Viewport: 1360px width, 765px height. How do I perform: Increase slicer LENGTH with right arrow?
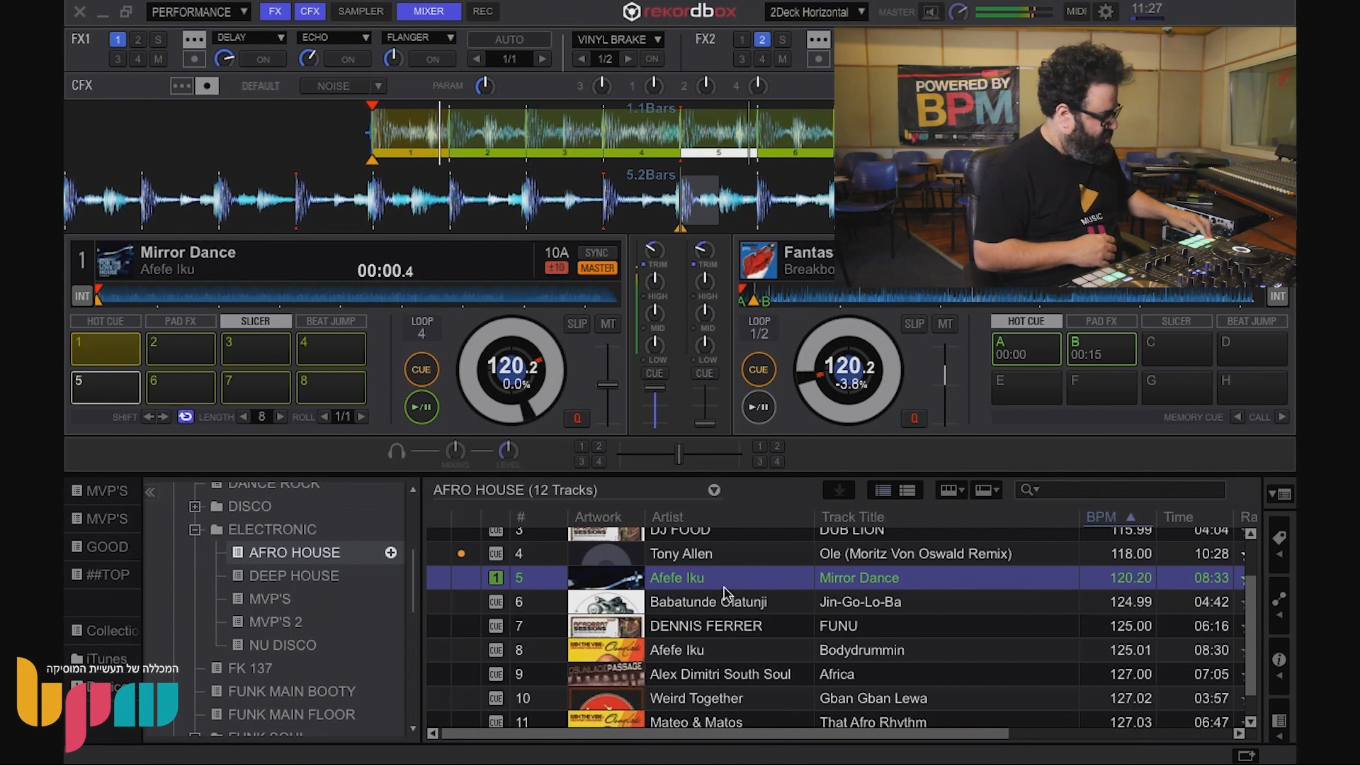(280, 417)
